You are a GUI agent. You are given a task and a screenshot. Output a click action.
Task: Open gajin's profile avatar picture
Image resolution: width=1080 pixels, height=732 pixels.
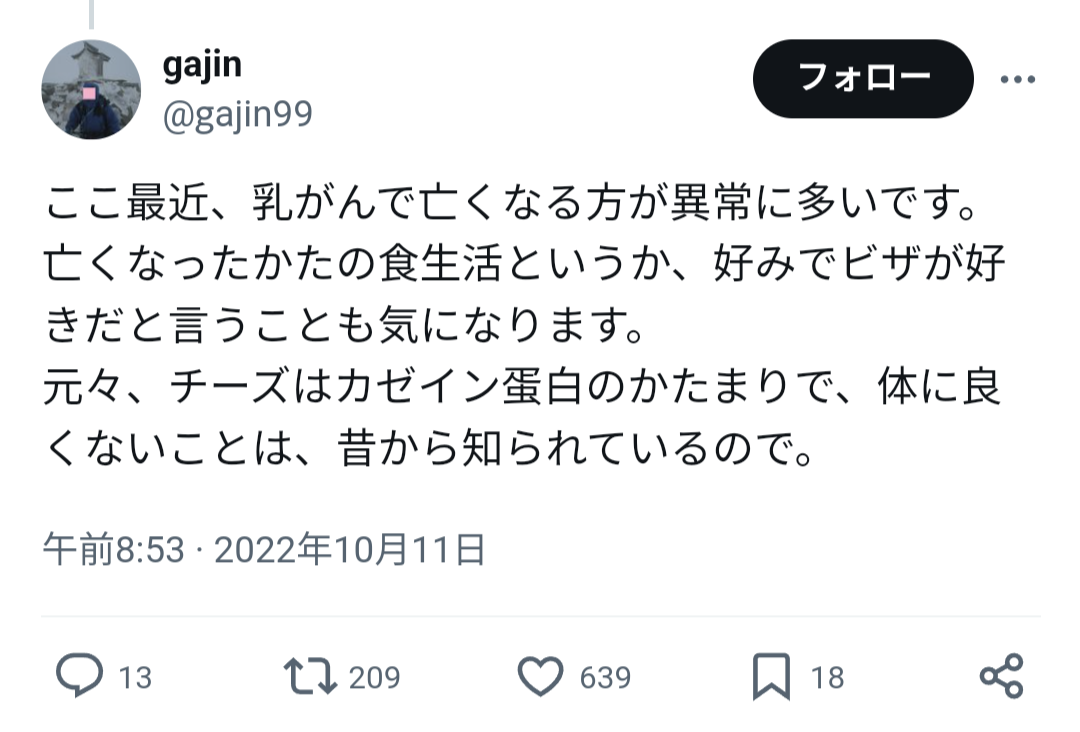coord(91,90)
